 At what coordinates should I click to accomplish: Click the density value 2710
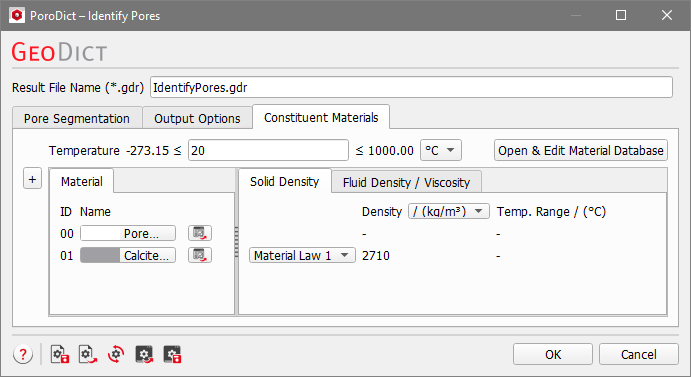click(376, 255)
